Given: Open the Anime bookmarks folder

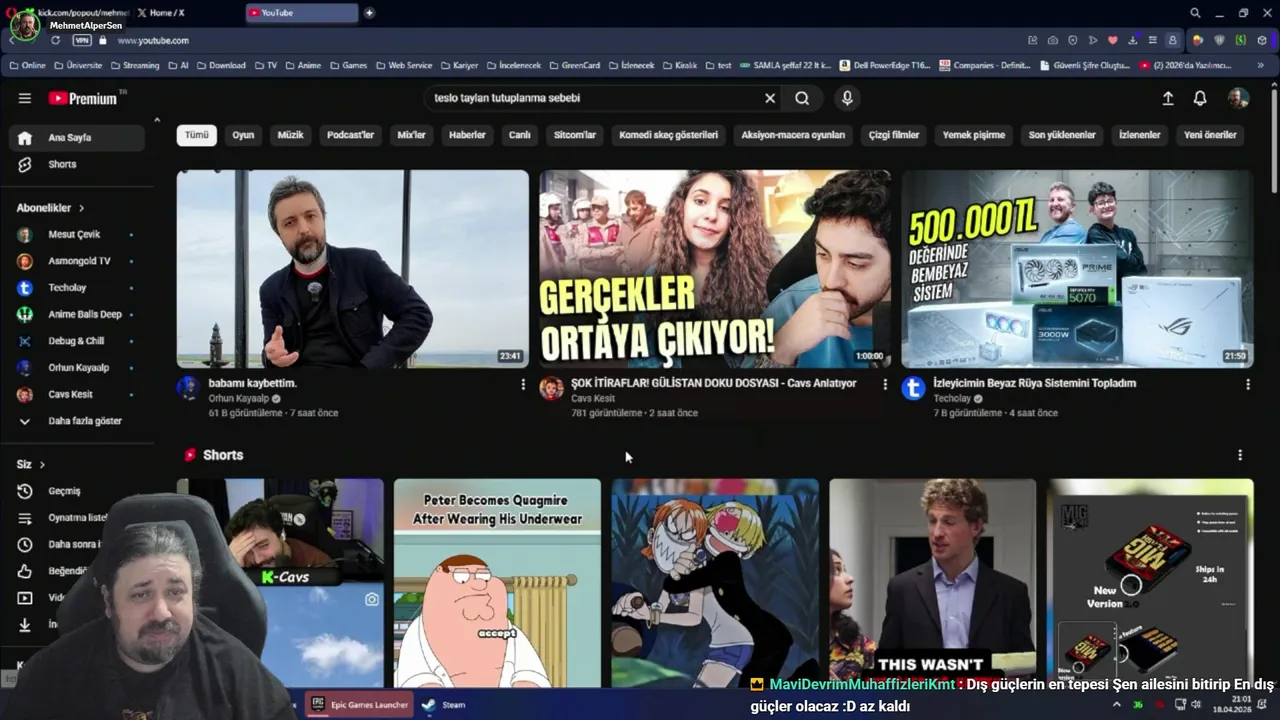Looking at the screenshot, I should (x=303, y=65).
